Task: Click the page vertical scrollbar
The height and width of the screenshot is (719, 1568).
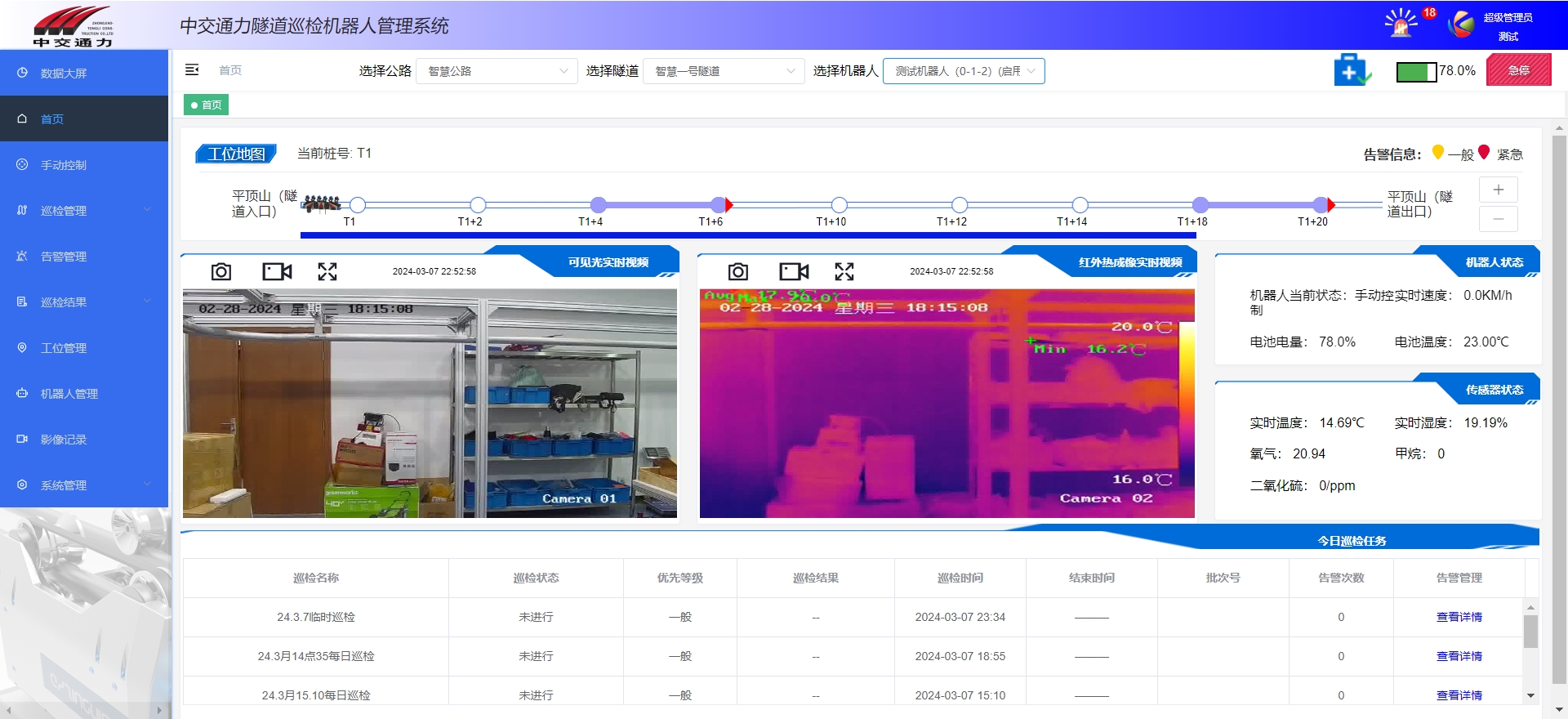Action: point(1559,409)
